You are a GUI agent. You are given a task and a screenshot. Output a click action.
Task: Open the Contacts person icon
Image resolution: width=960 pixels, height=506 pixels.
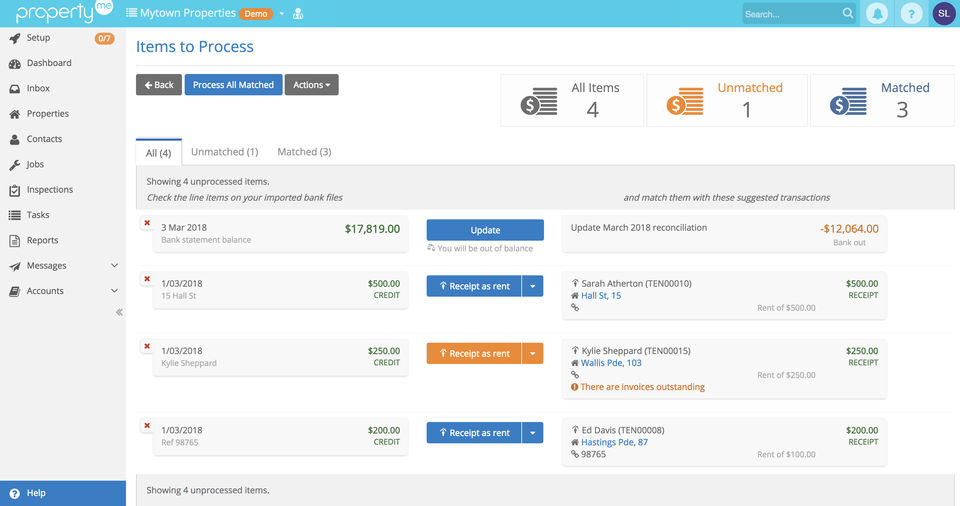pos(15,139)
